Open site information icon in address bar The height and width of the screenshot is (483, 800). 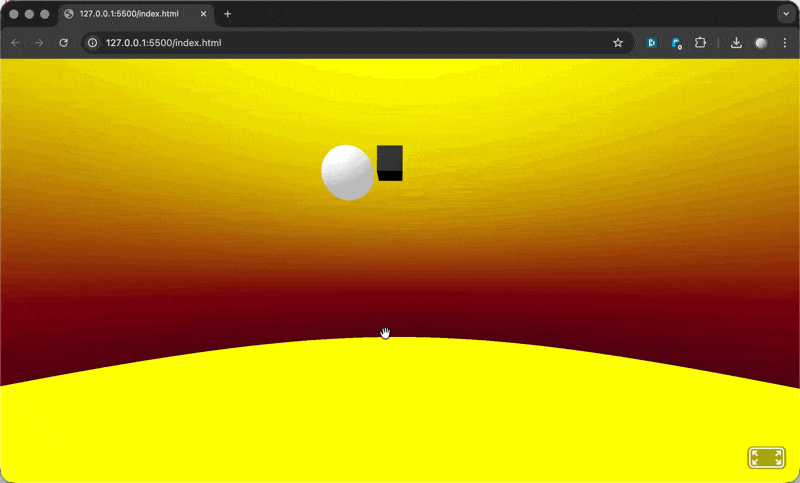point(92,43)
